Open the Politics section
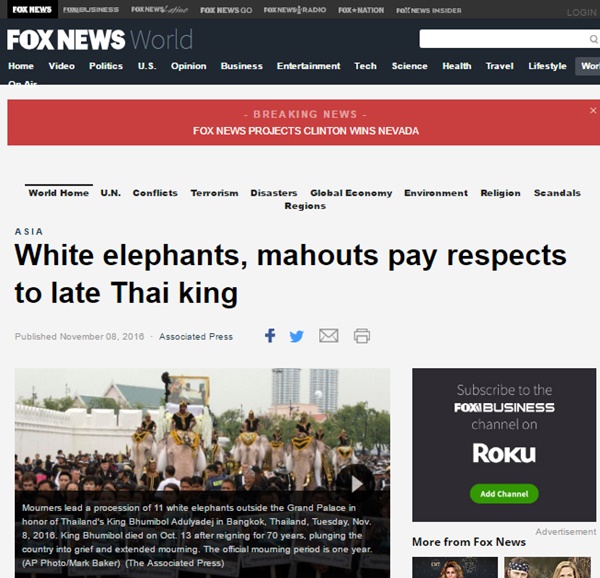 [106, 66]
